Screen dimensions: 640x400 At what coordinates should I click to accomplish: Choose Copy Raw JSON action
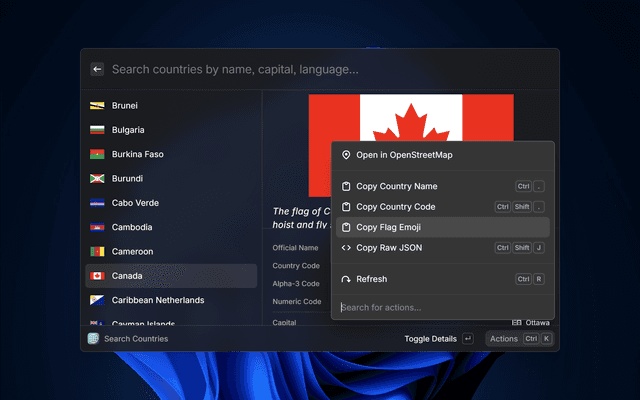pos(443,248)
